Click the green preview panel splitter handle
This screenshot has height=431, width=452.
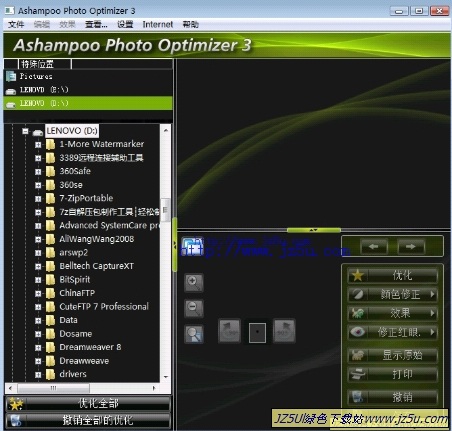coord(314,230)
